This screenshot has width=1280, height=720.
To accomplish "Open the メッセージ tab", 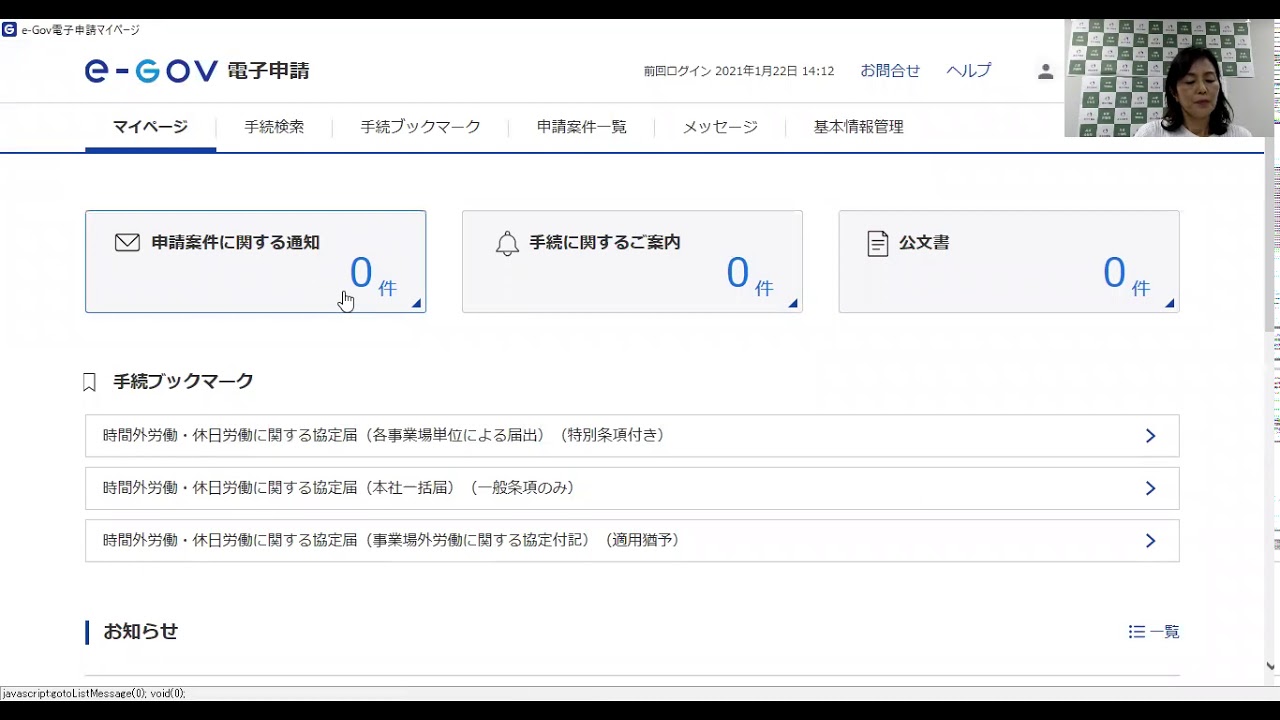I will (x=720, y=127).
